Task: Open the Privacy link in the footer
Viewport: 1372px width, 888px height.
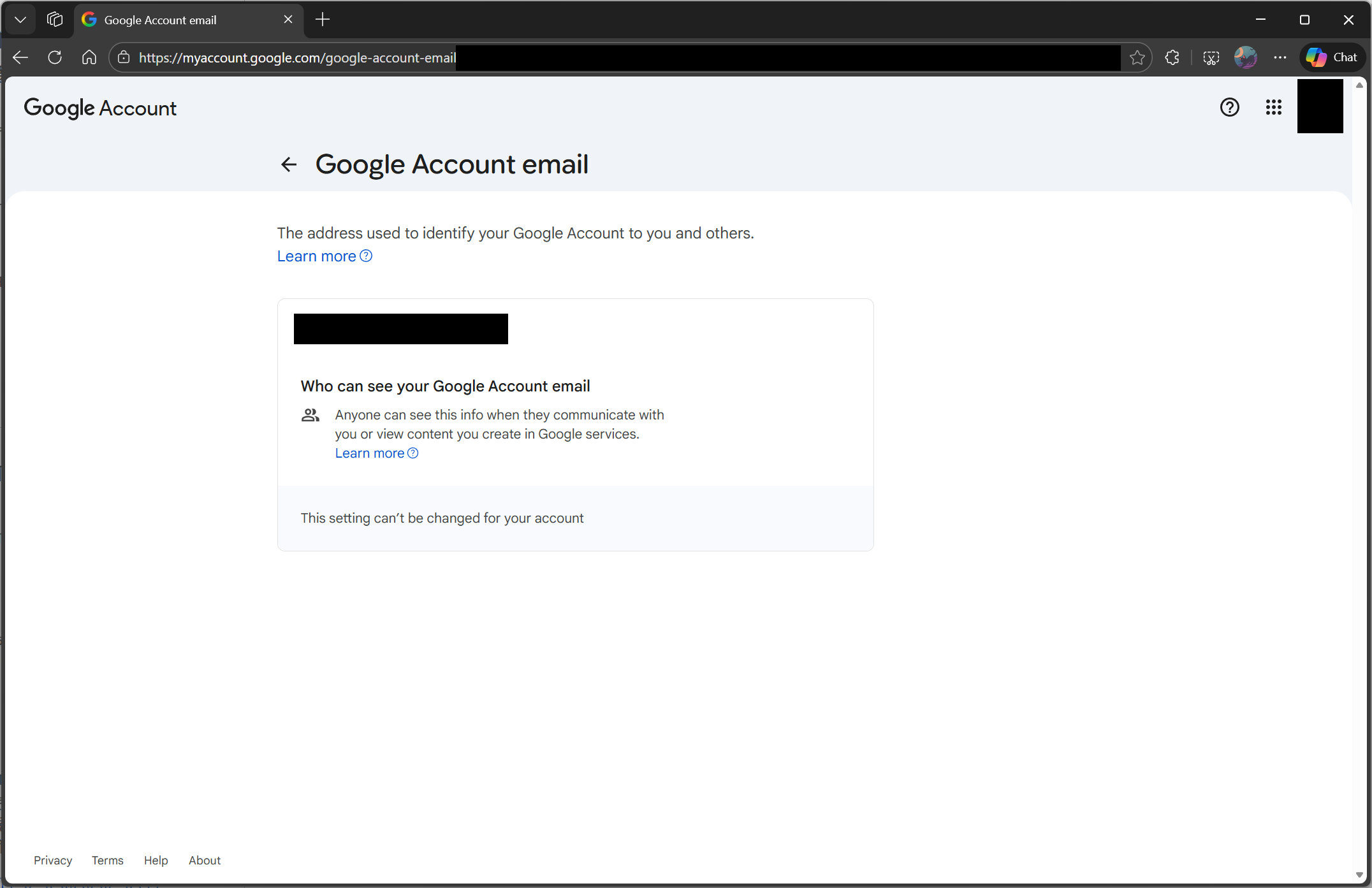Action: (x=53, y=860)
